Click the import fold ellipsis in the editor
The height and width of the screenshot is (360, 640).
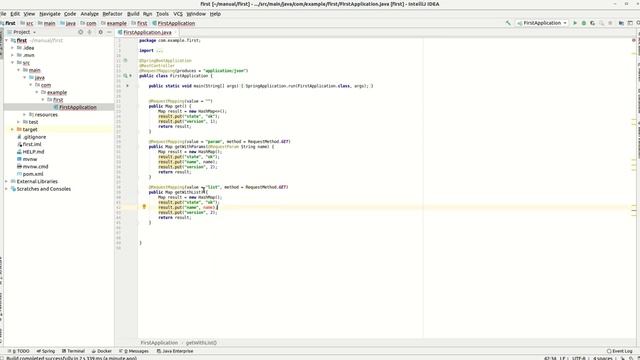pyautogui.click(x=160, y=51)
